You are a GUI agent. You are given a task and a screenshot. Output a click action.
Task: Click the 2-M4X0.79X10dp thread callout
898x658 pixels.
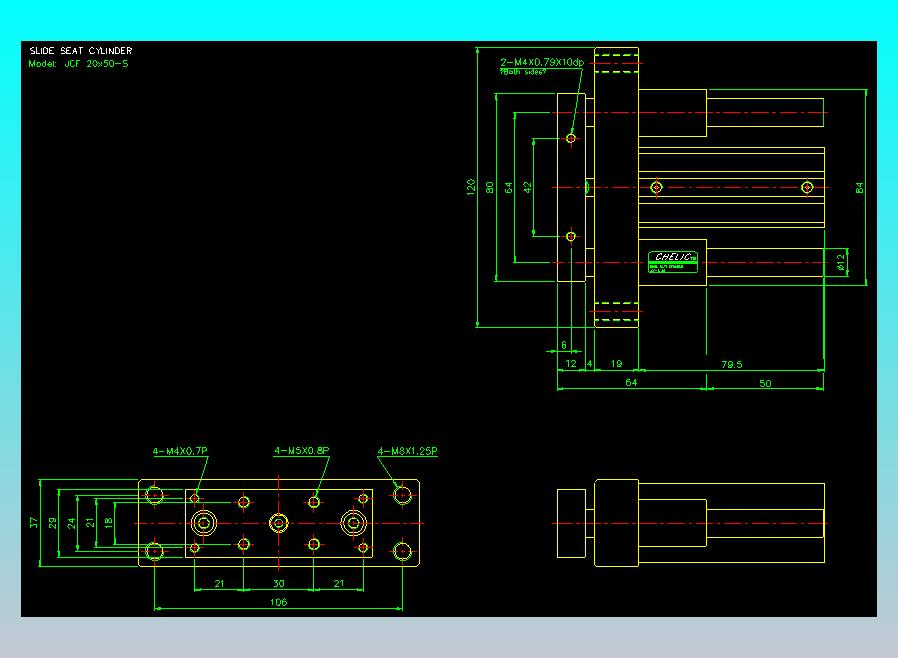(542, 62)
